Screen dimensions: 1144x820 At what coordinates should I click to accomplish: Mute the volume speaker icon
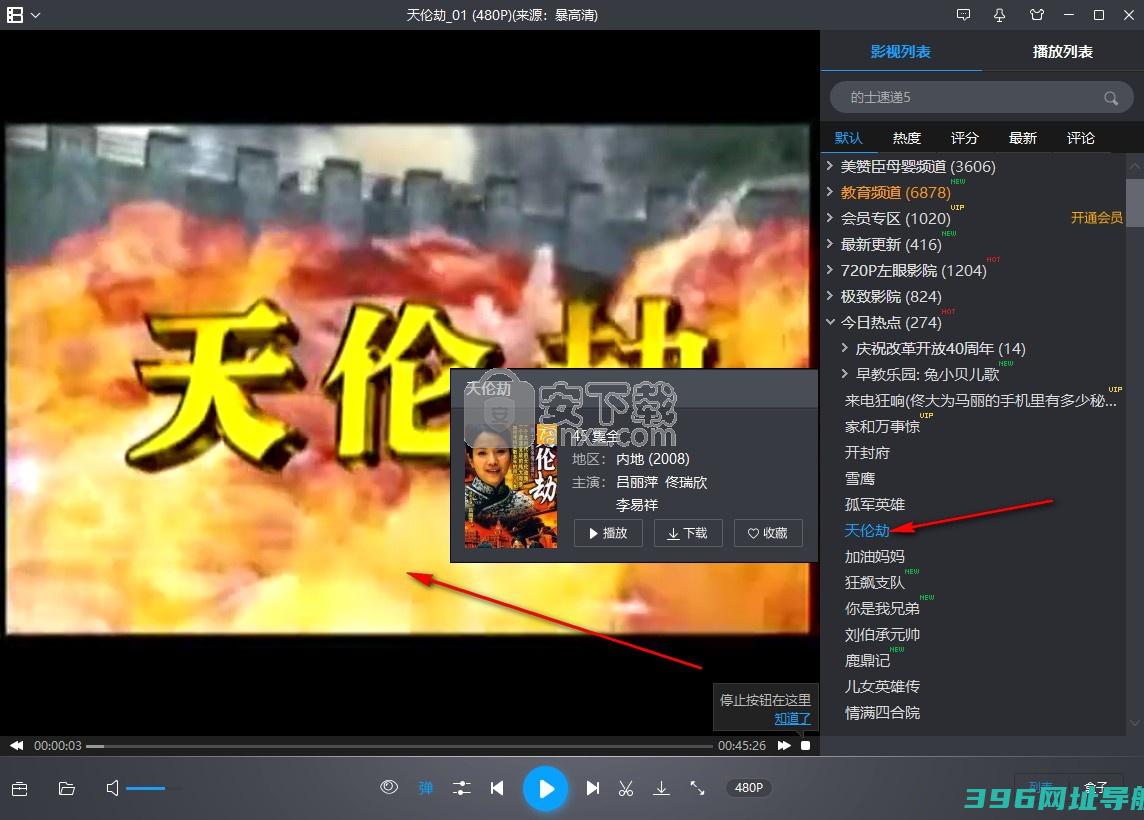[112, 788]
